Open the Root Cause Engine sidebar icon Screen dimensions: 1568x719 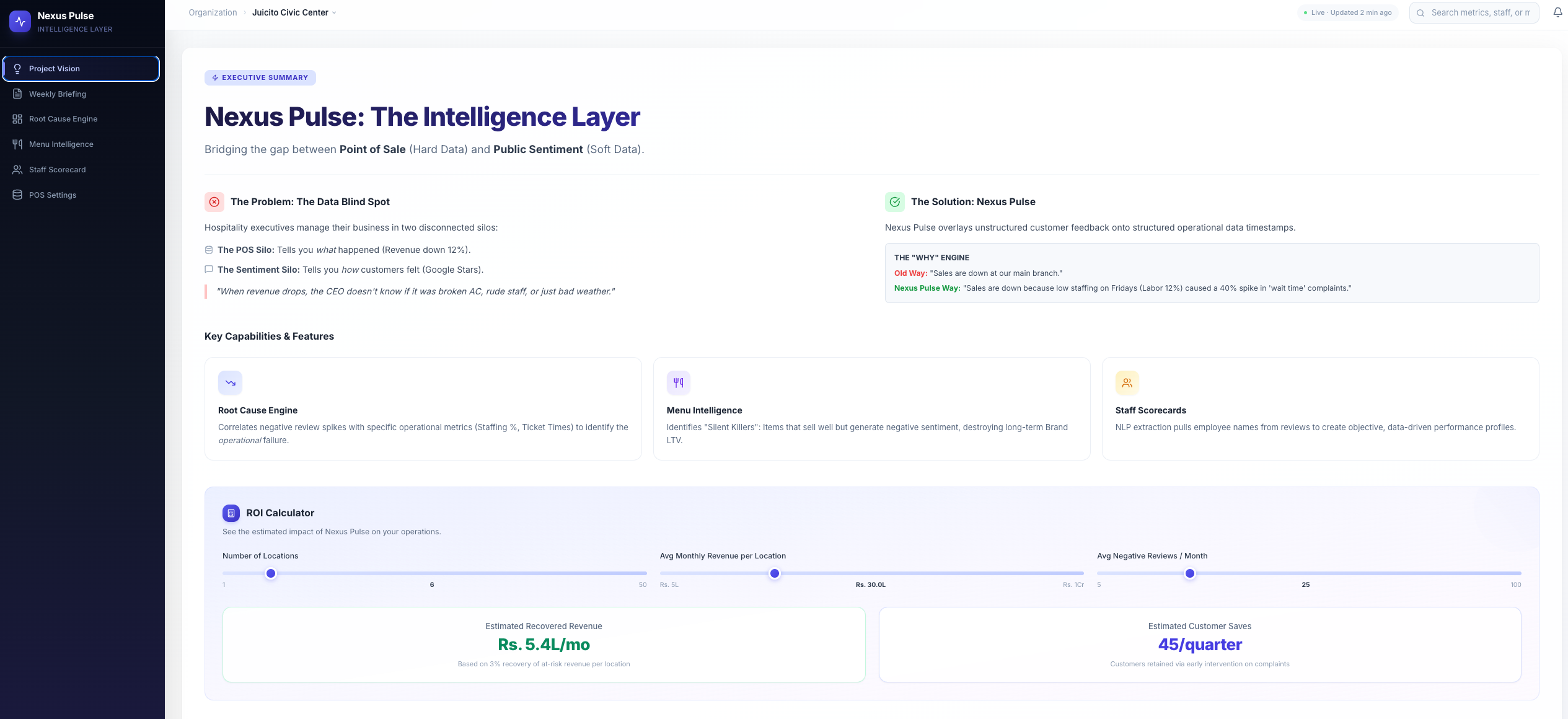click(x=17, y=118)
